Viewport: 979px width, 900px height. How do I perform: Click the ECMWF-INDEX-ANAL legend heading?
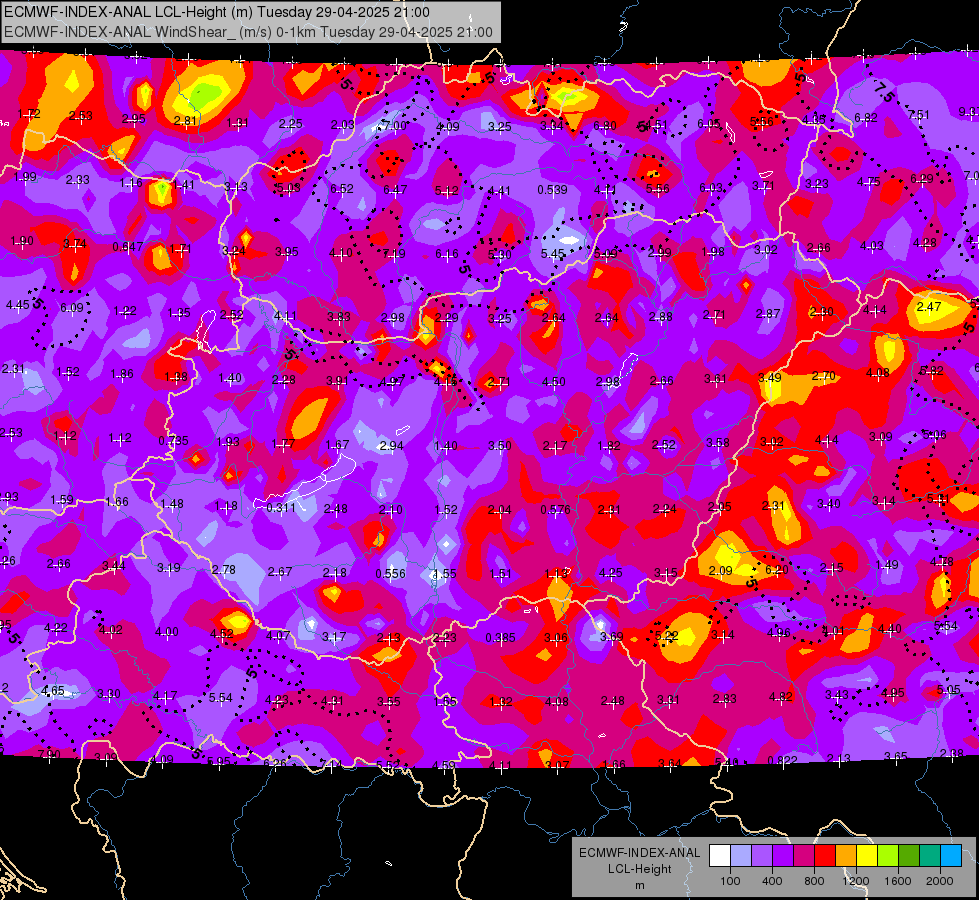[639, 853]
